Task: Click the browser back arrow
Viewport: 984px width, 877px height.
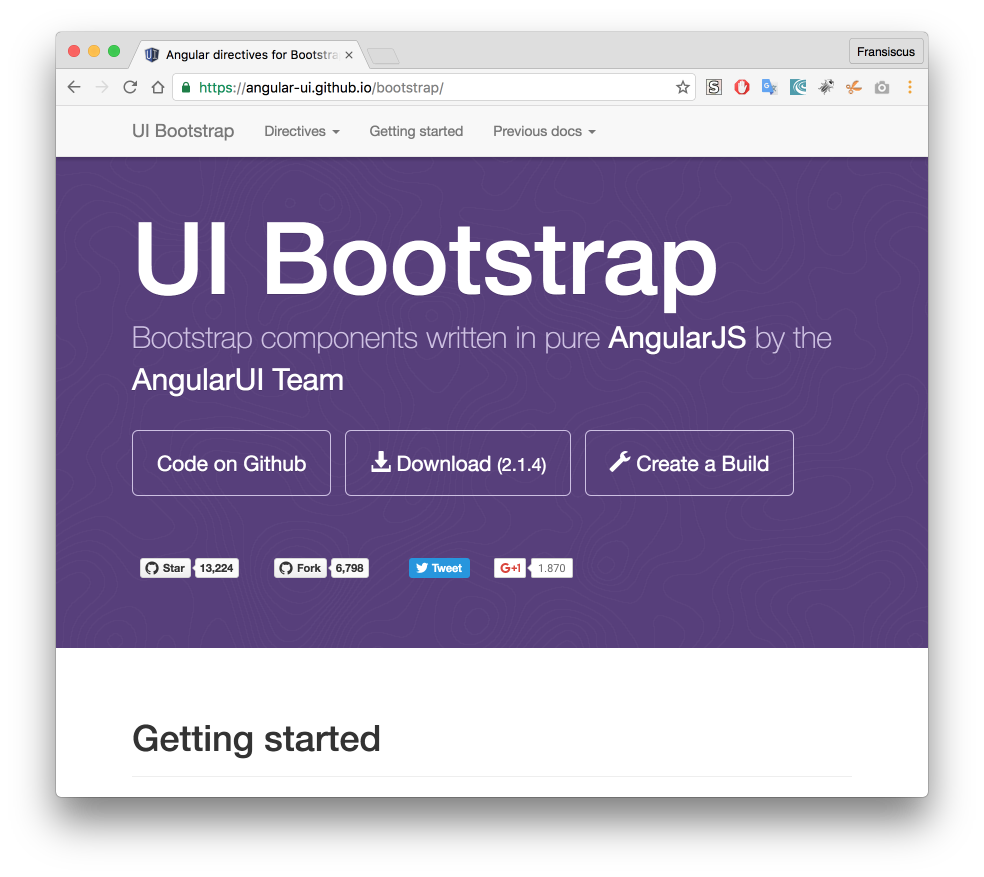Action: click(x=74, y=88)
